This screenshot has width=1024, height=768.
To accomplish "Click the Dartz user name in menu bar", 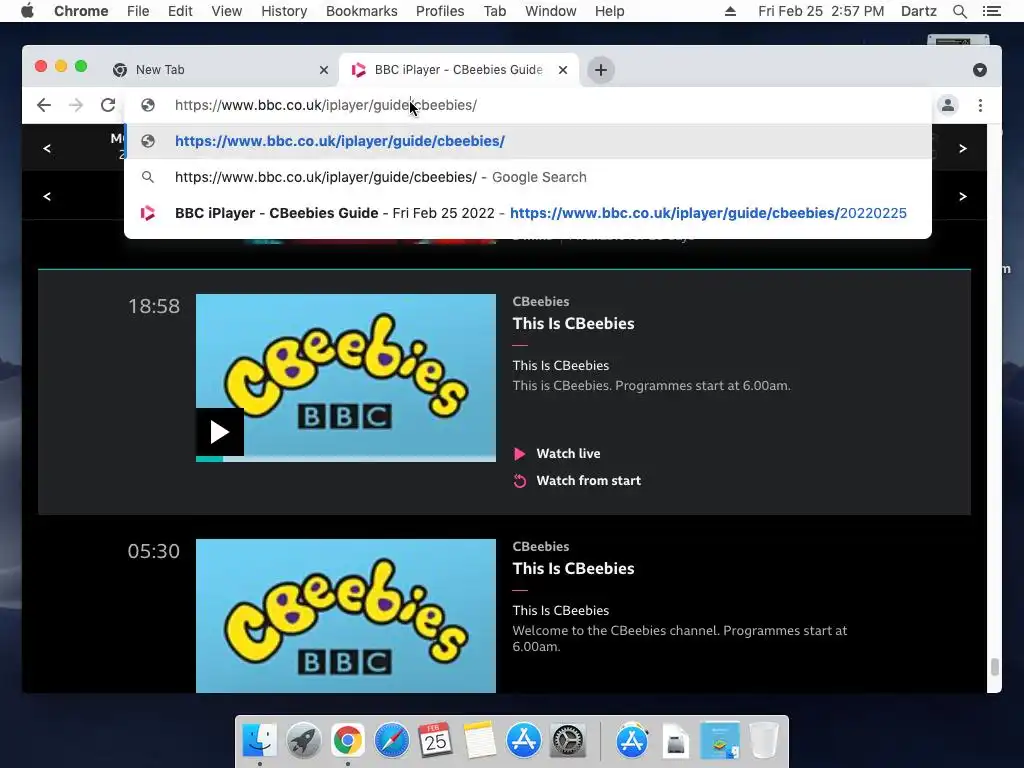I will [x=918, y=11].
